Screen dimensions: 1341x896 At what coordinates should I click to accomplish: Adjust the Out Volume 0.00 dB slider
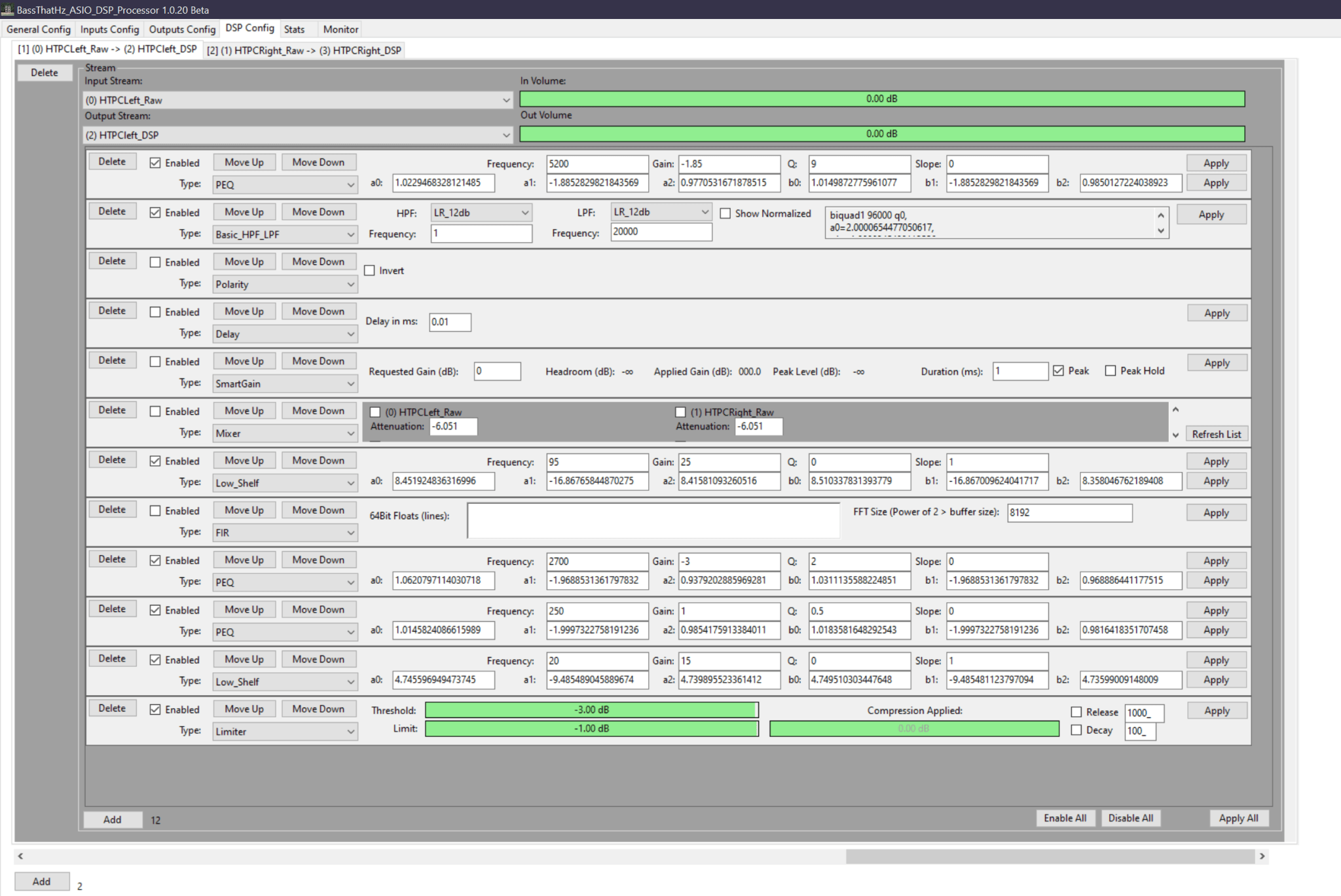[x=882, y=134]
